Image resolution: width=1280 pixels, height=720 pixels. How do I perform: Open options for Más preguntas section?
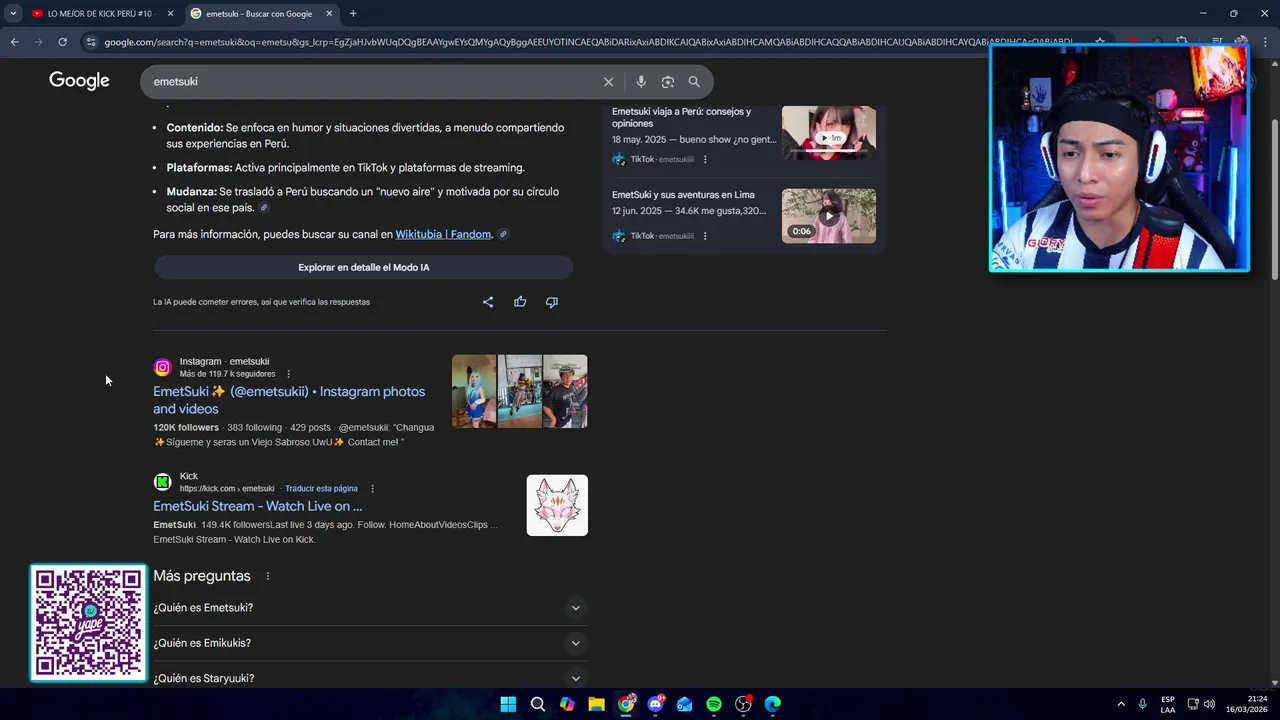[268, 576]
